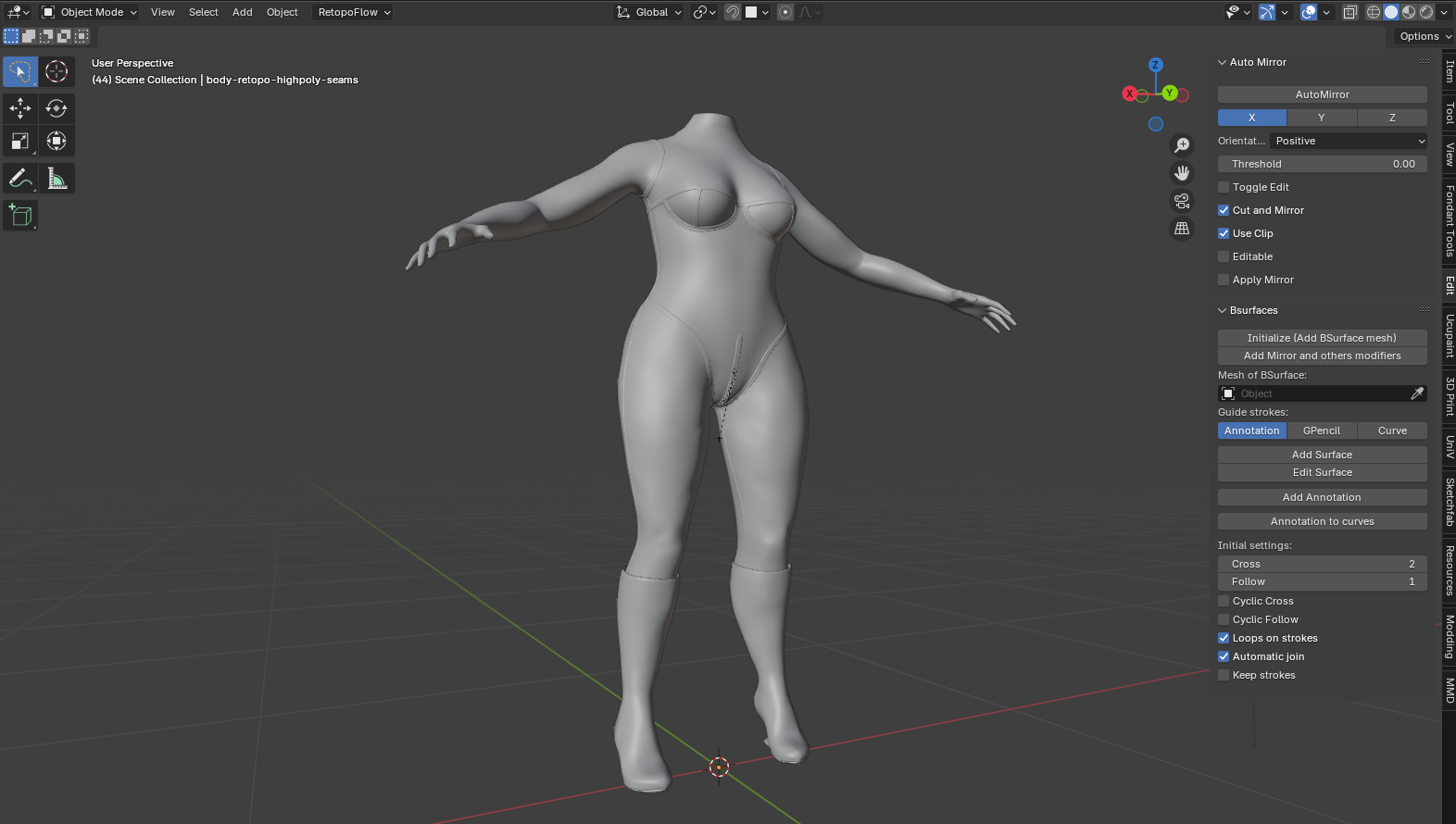Enable Keep strokes checkbox

(x=1224, y=675)
